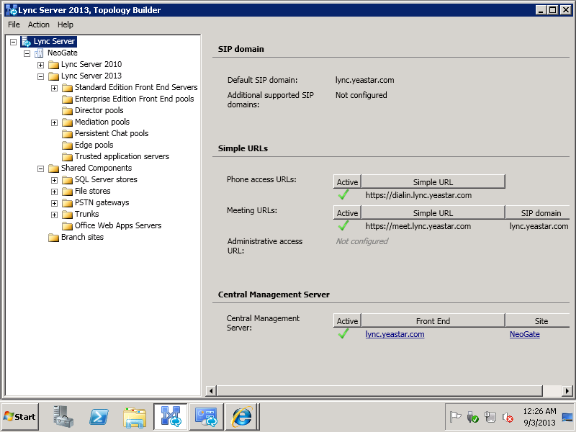Click Trusted application servers folder icon
The image size is (576, 432).
coord(67,157)
